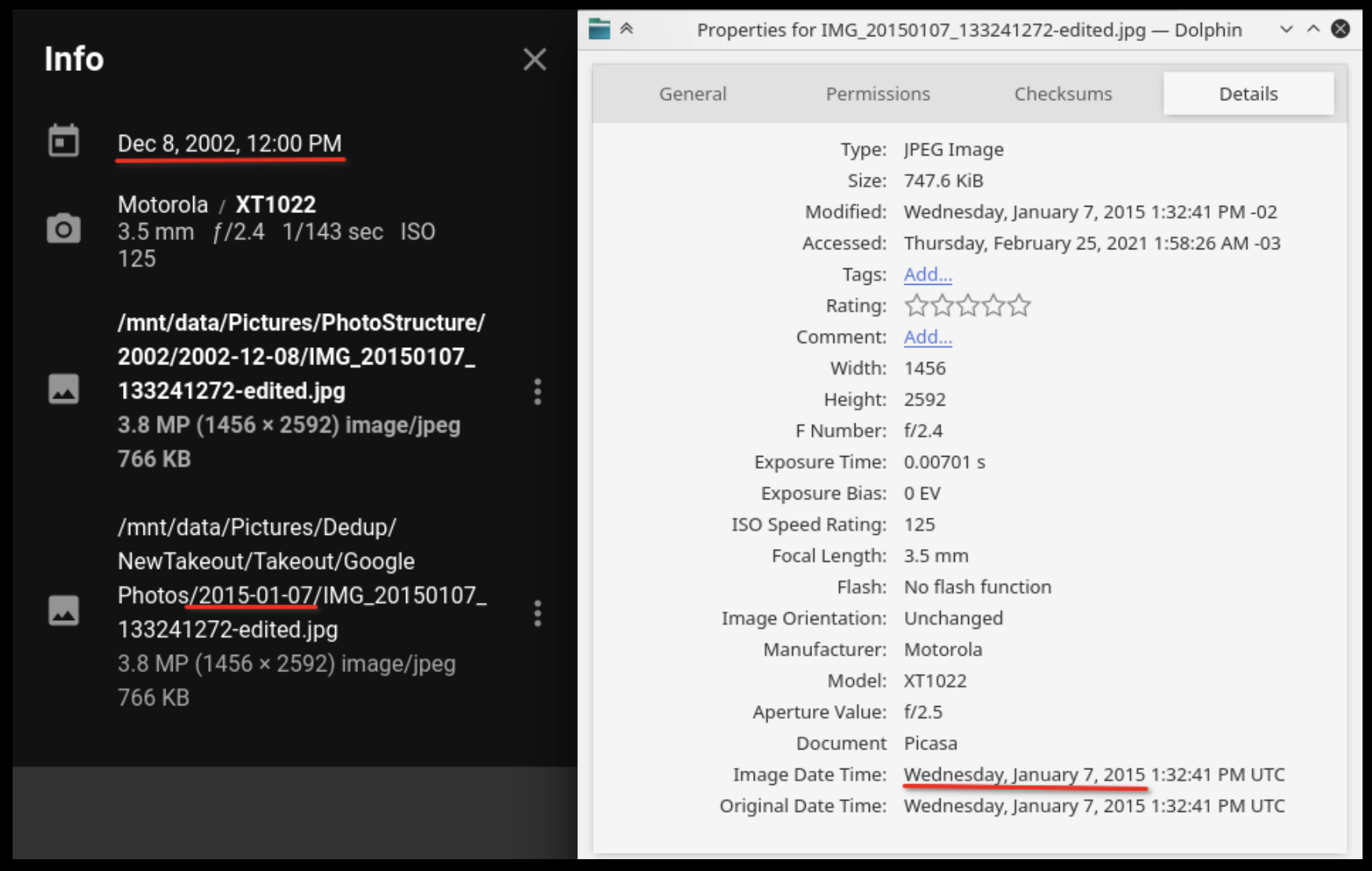Screen dimensions: 1372x871
Task: Switch to the General tab
Action: [692, 94]
